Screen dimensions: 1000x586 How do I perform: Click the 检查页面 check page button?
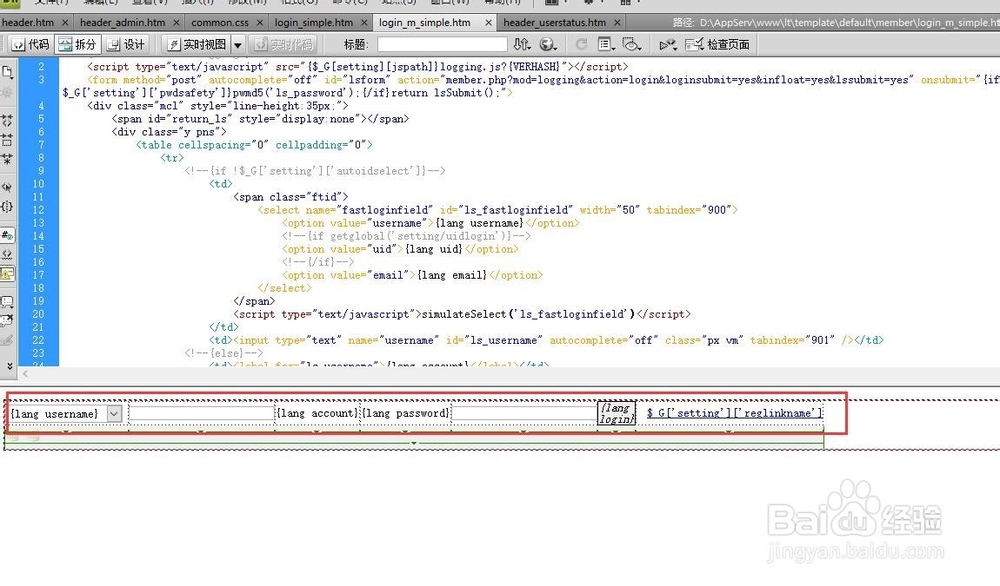[x=717, y=45]
